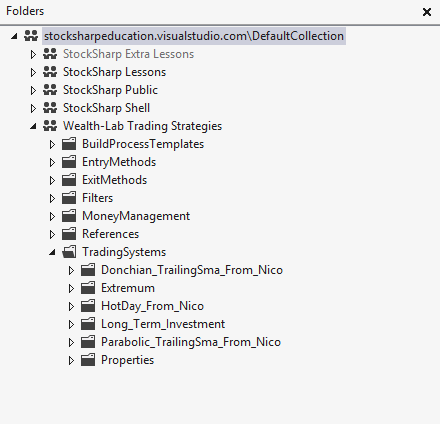
Task: Collapse the TradingSystems folder
Action: (52, 252)
